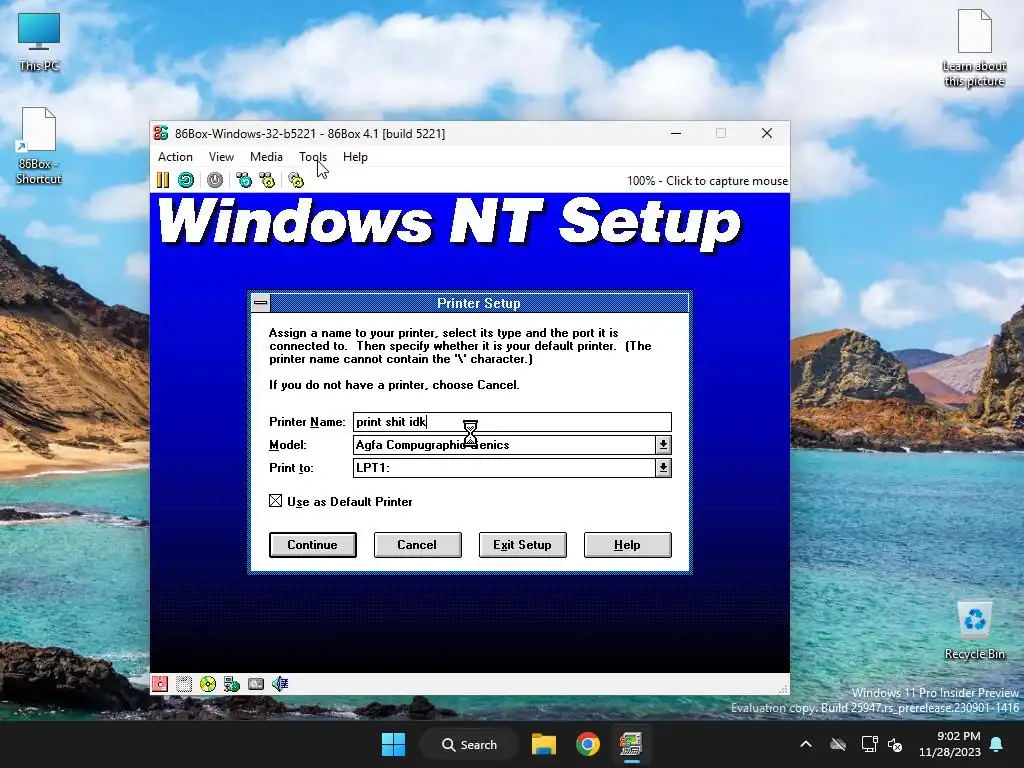Click the second floppy drive status icon

(184, 684)
